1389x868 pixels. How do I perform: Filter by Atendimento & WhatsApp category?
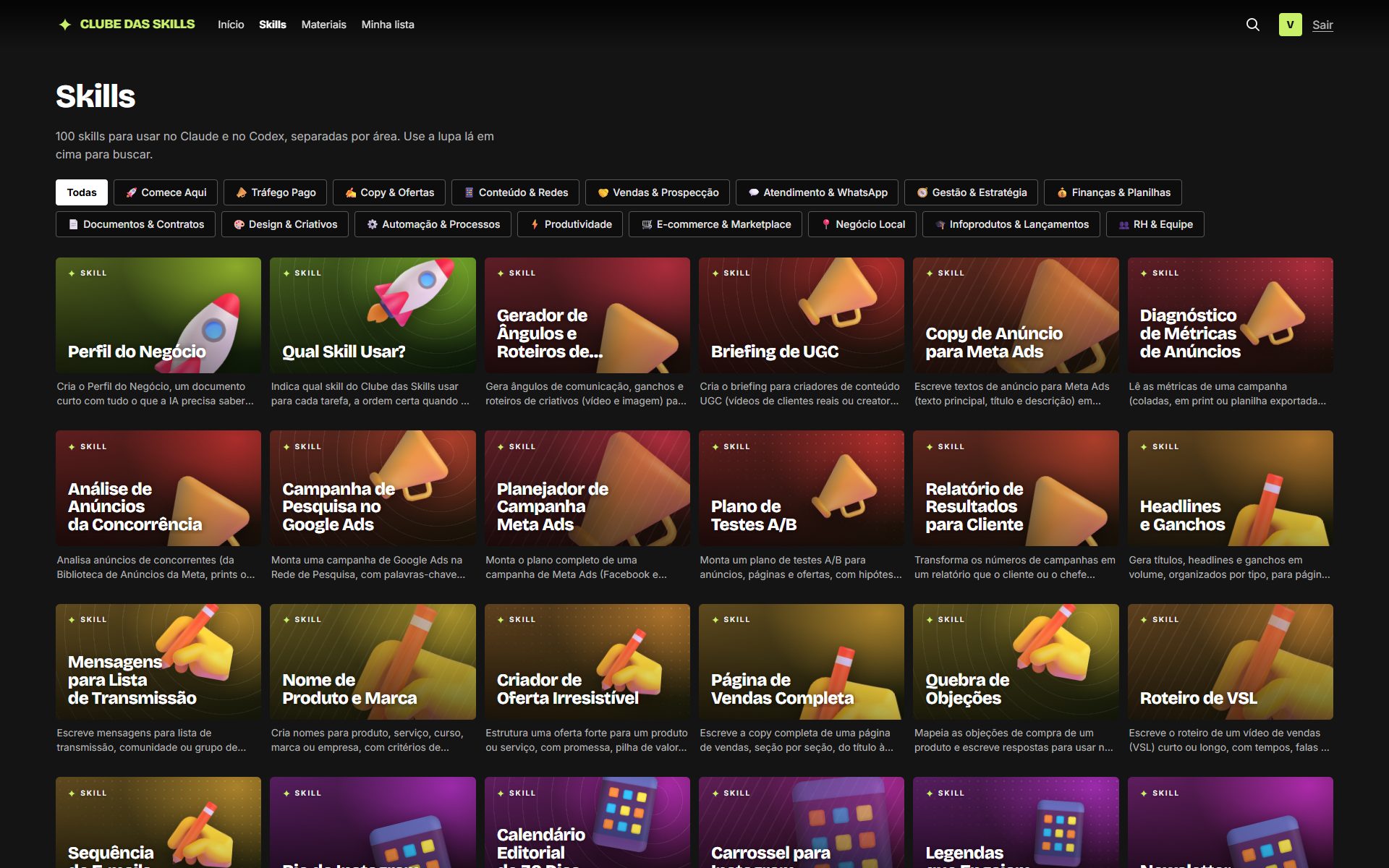tap(817, 192)
